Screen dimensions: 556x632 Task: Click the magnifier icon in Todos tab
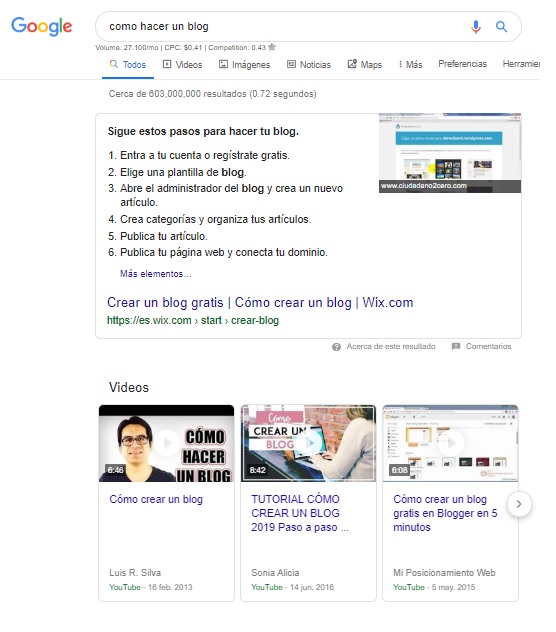(114, 64)
